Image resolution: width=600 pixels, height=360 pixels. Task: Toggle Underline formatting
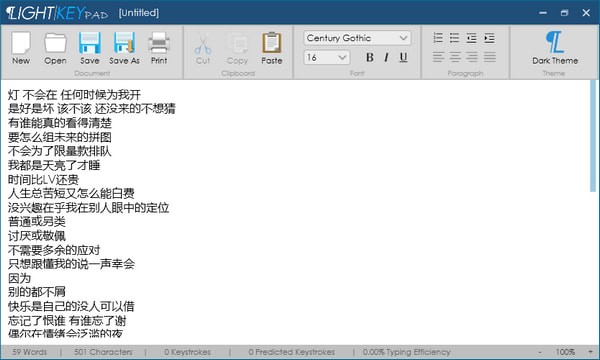point(403,57)
